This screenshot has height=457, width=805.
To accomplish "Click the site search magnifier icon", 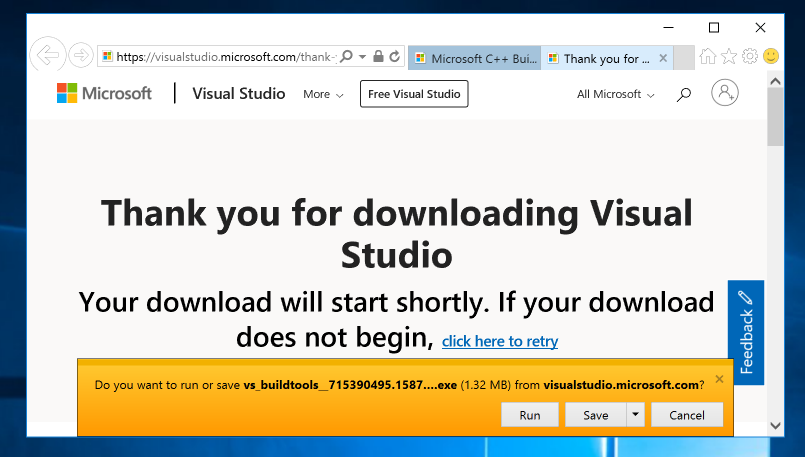I will [684, 94].
